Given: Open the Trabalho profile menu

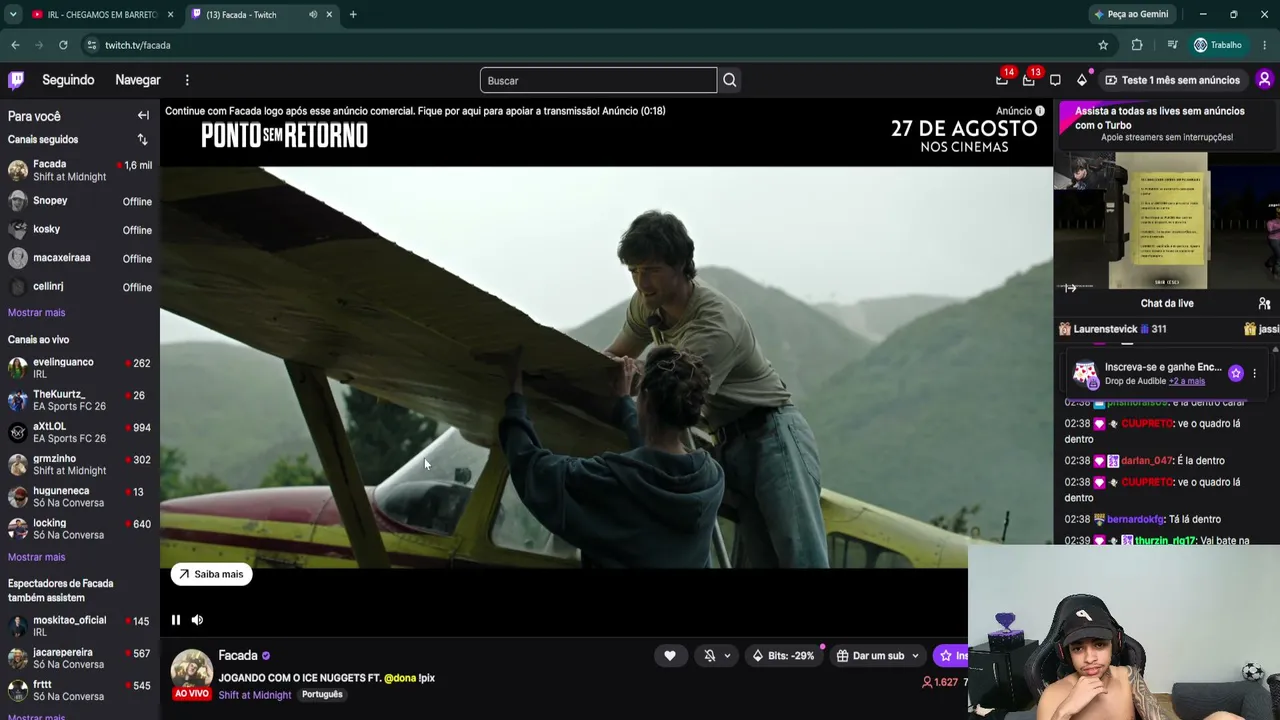Looking at the screenshot, I should (1218, 45).
